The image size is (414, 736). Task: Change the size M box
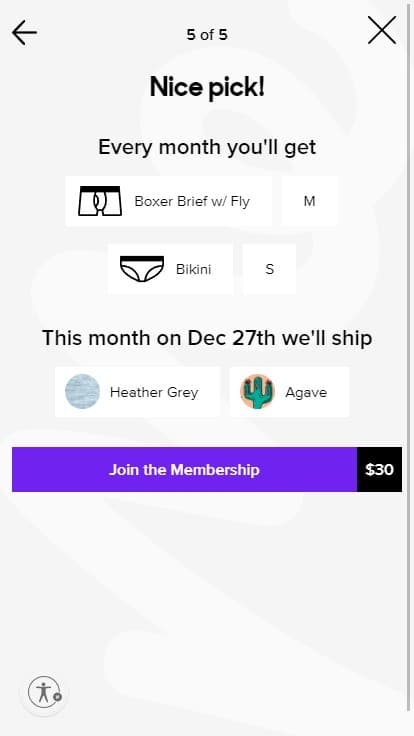pos(309,201)
